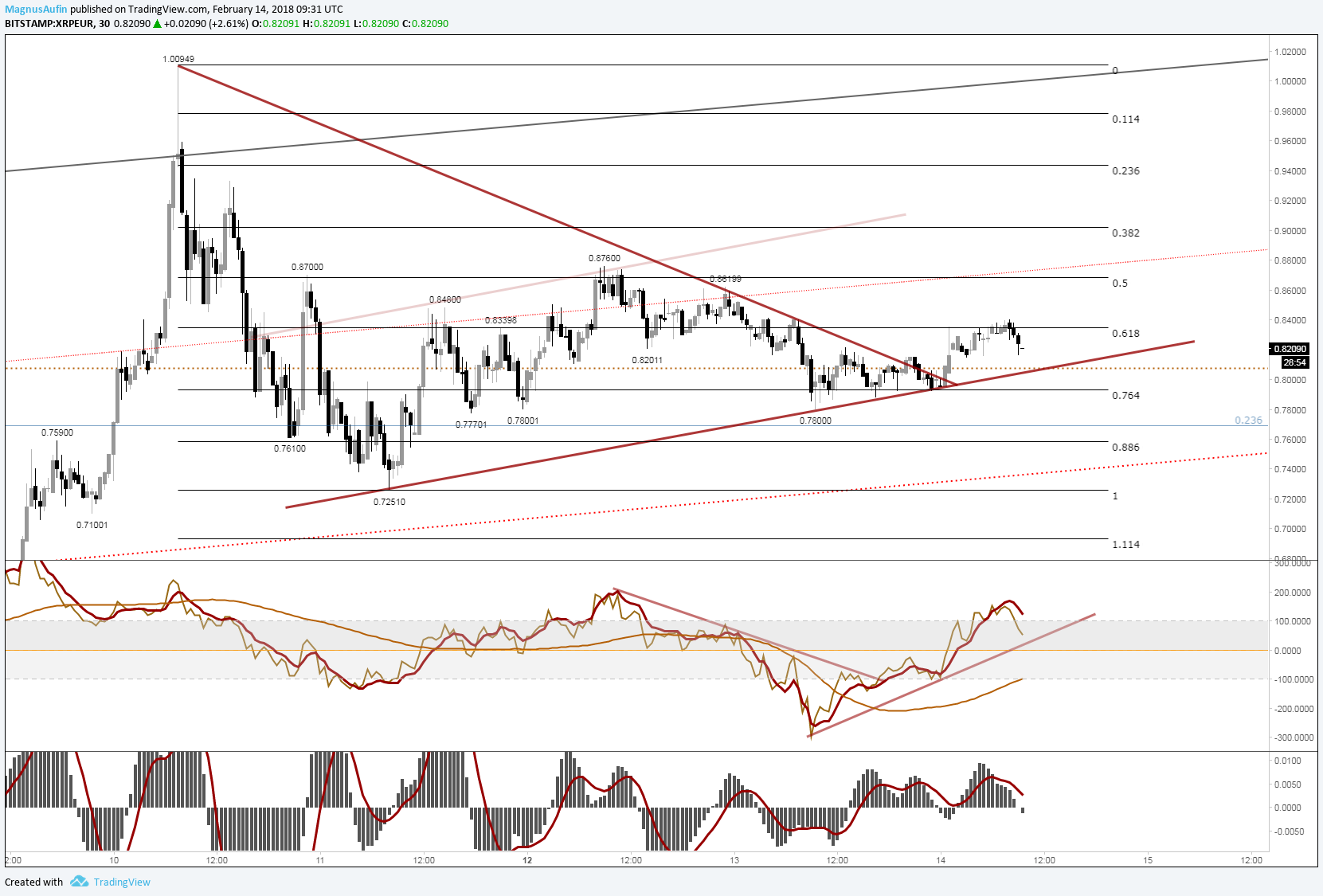Select Fibonacci level label 0.236
This screenshot has height=896, width=1323.
(x=1125, y=170)
